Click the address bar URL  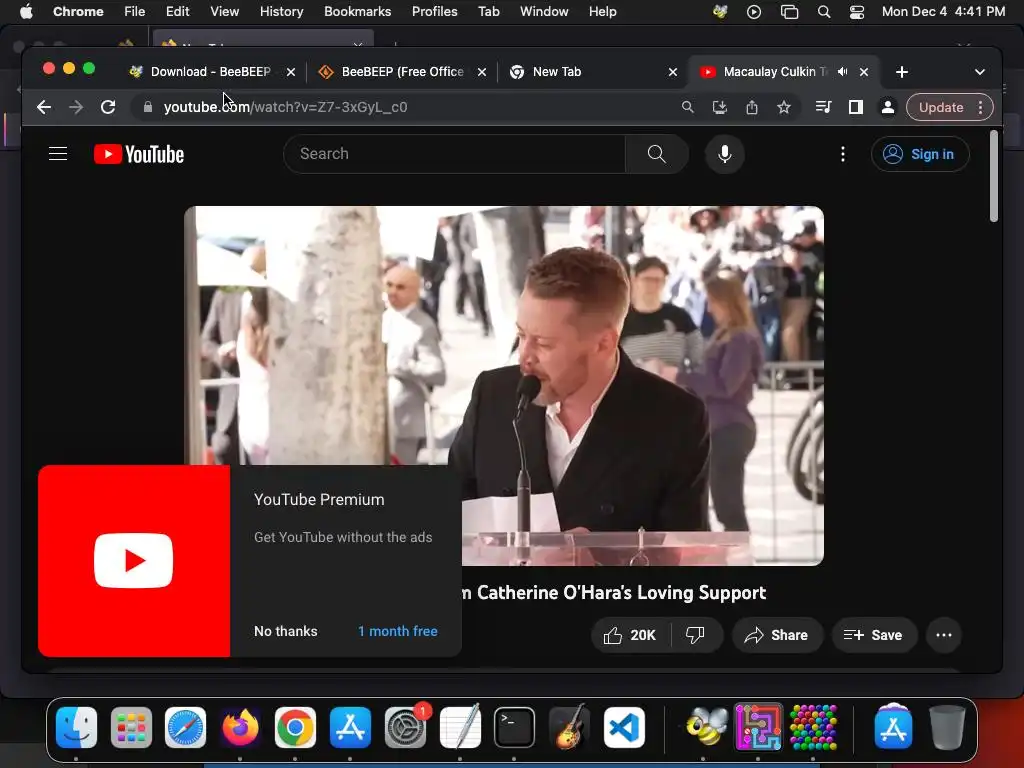285,107
